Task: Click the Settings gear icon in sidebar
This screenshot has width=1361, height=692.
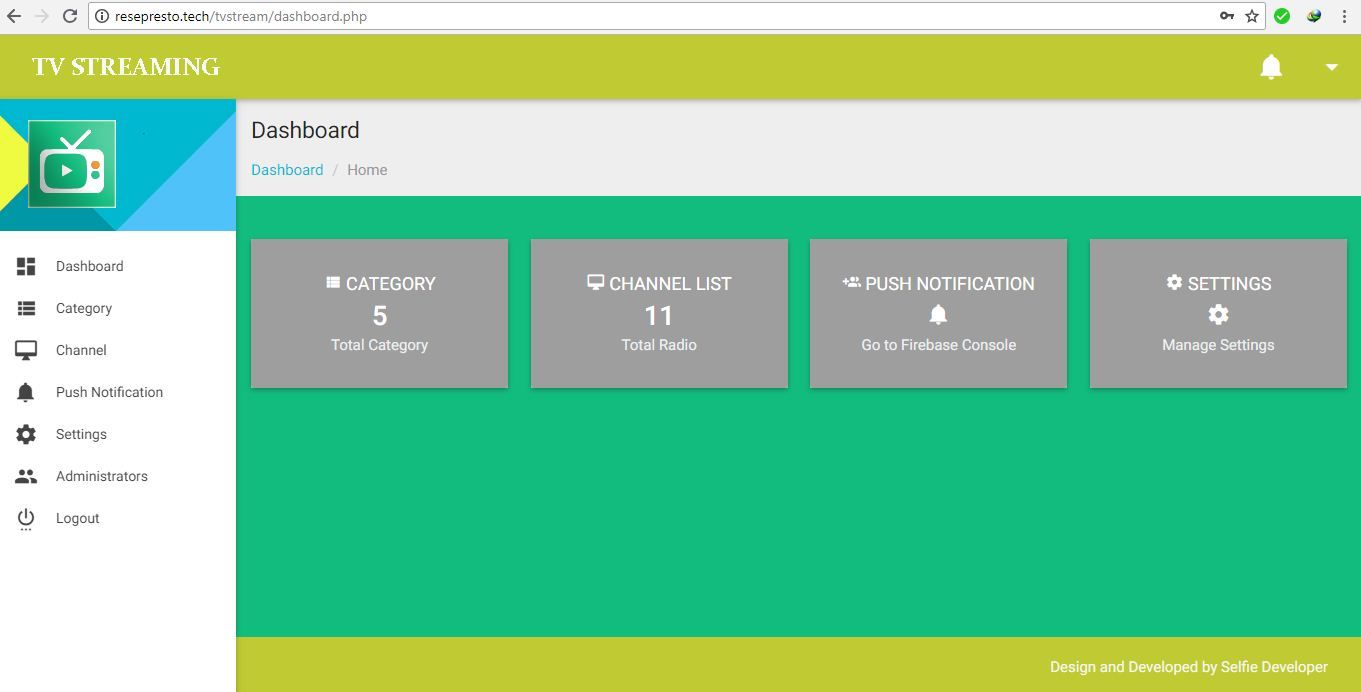Action: [x=26, y=434]
